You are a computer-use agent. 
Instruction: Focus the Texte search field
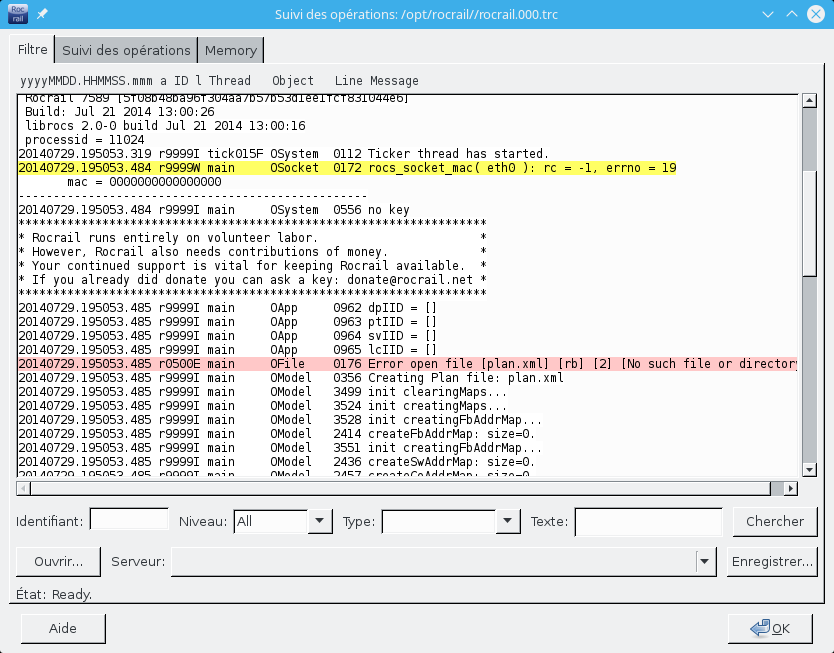coord(648,521)
